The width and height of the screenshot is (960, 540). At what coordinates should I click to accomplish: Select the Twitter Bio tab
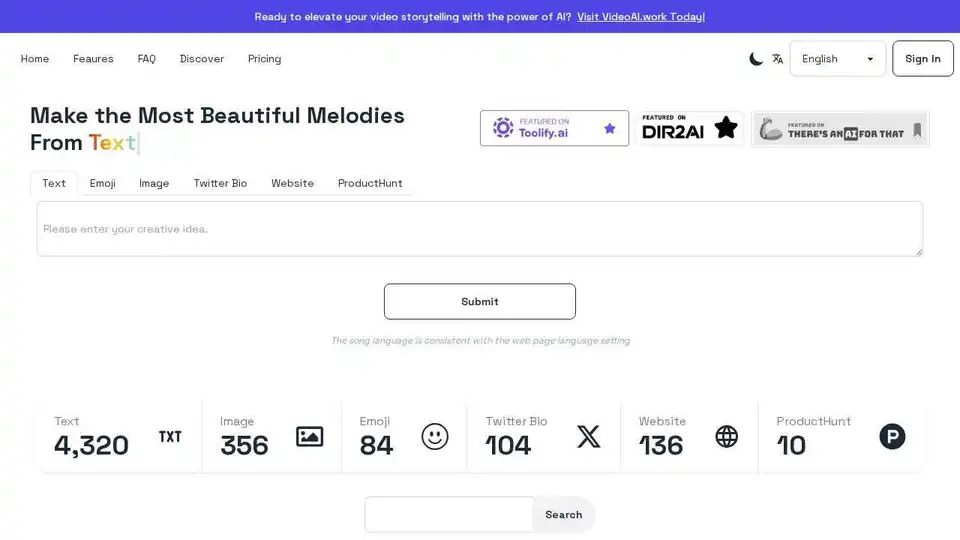tap(220, 183)
